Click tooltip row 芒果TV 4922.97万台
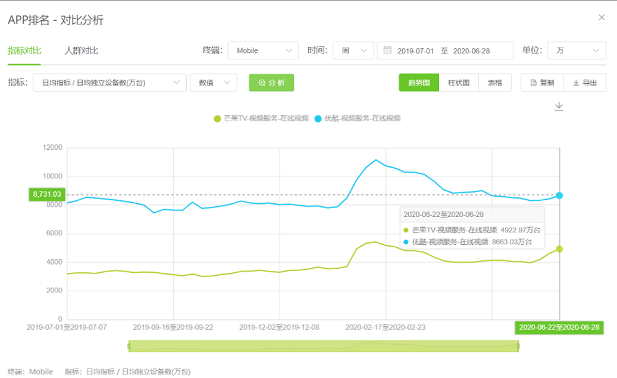This screenshot has height=378, width=617. [x=472, y=230]
